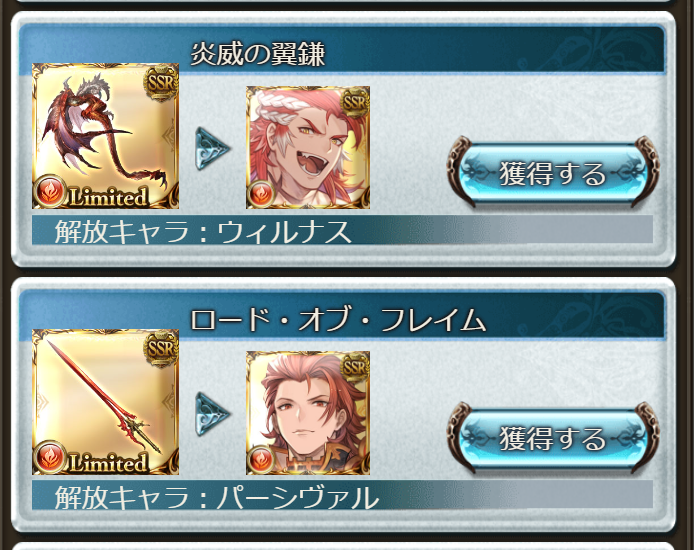694x550 pixels.
Task: Click the ロード・オブ・フレイム sword thumbnail
Action: point(105,402)
